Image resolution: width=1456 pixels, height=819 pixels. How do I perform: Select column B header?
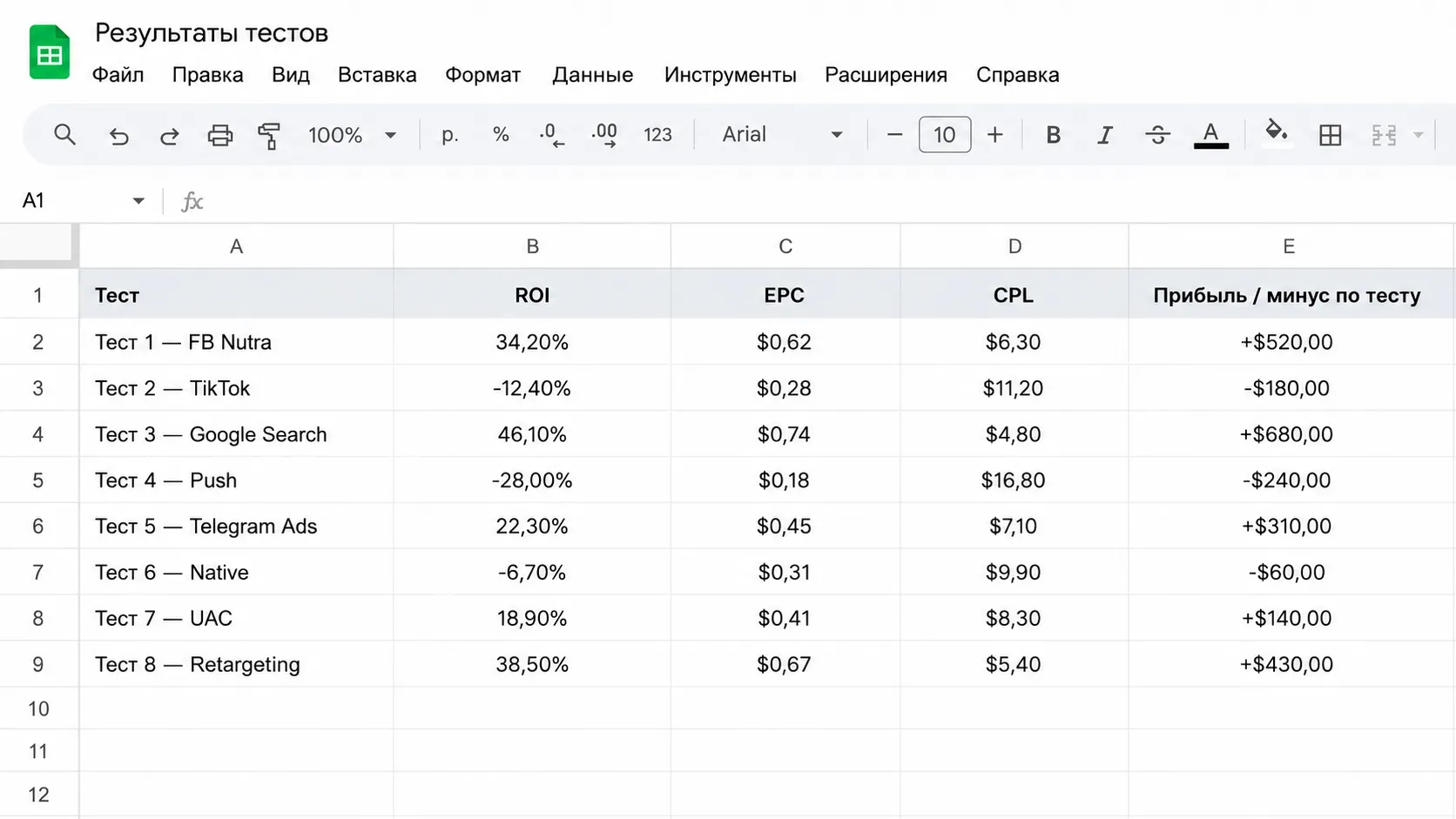point(532,246)
